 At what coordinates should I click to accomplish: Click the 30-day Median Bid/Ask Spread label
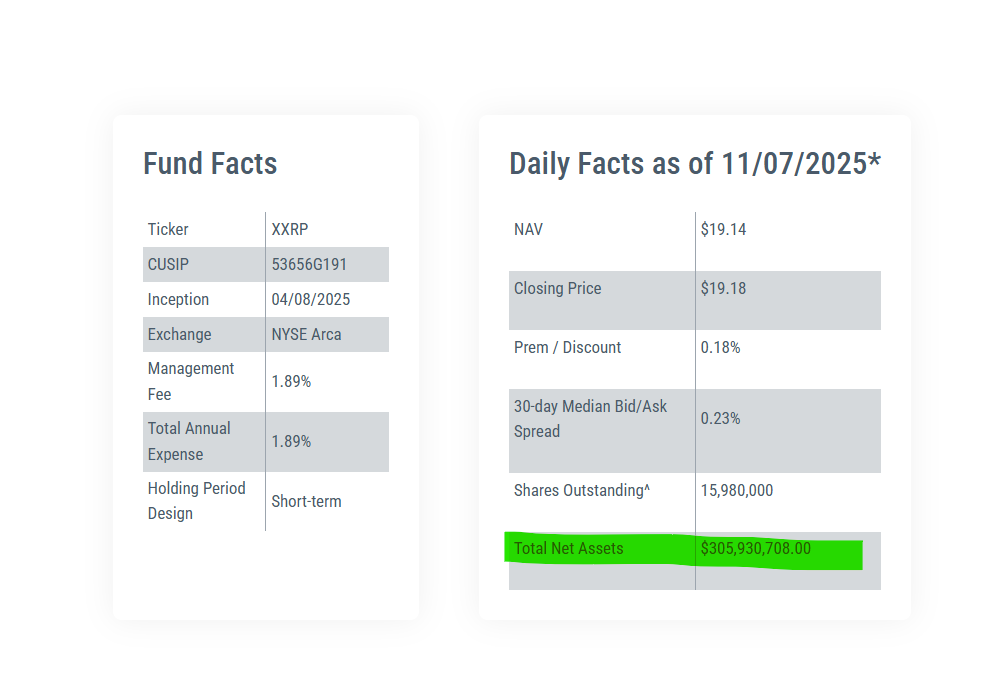590,419
